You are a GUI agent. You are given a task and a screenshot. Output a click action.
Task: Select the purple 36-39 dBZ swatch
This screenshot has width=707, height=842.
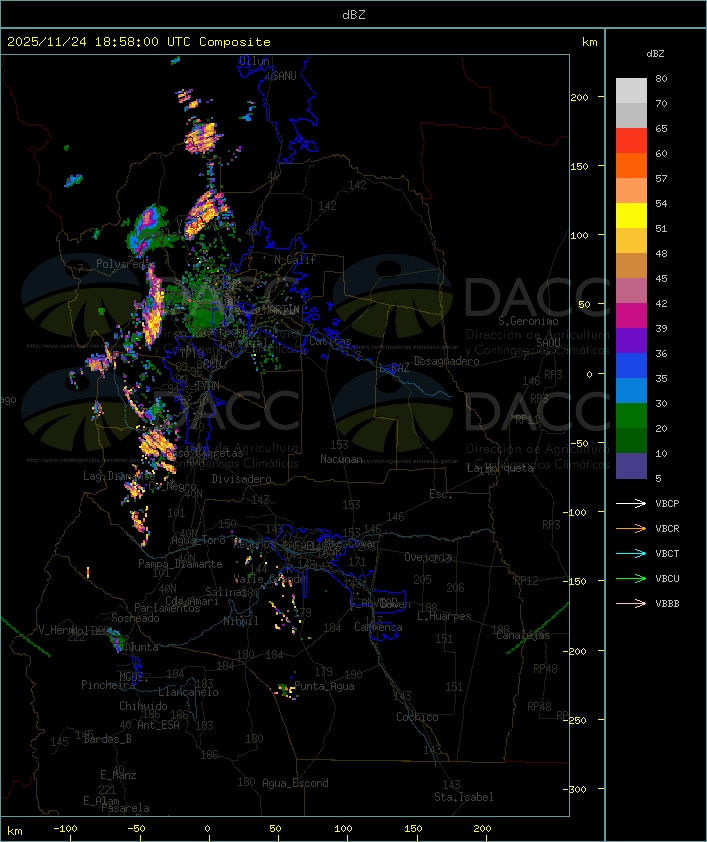click(x=631, y=340)
